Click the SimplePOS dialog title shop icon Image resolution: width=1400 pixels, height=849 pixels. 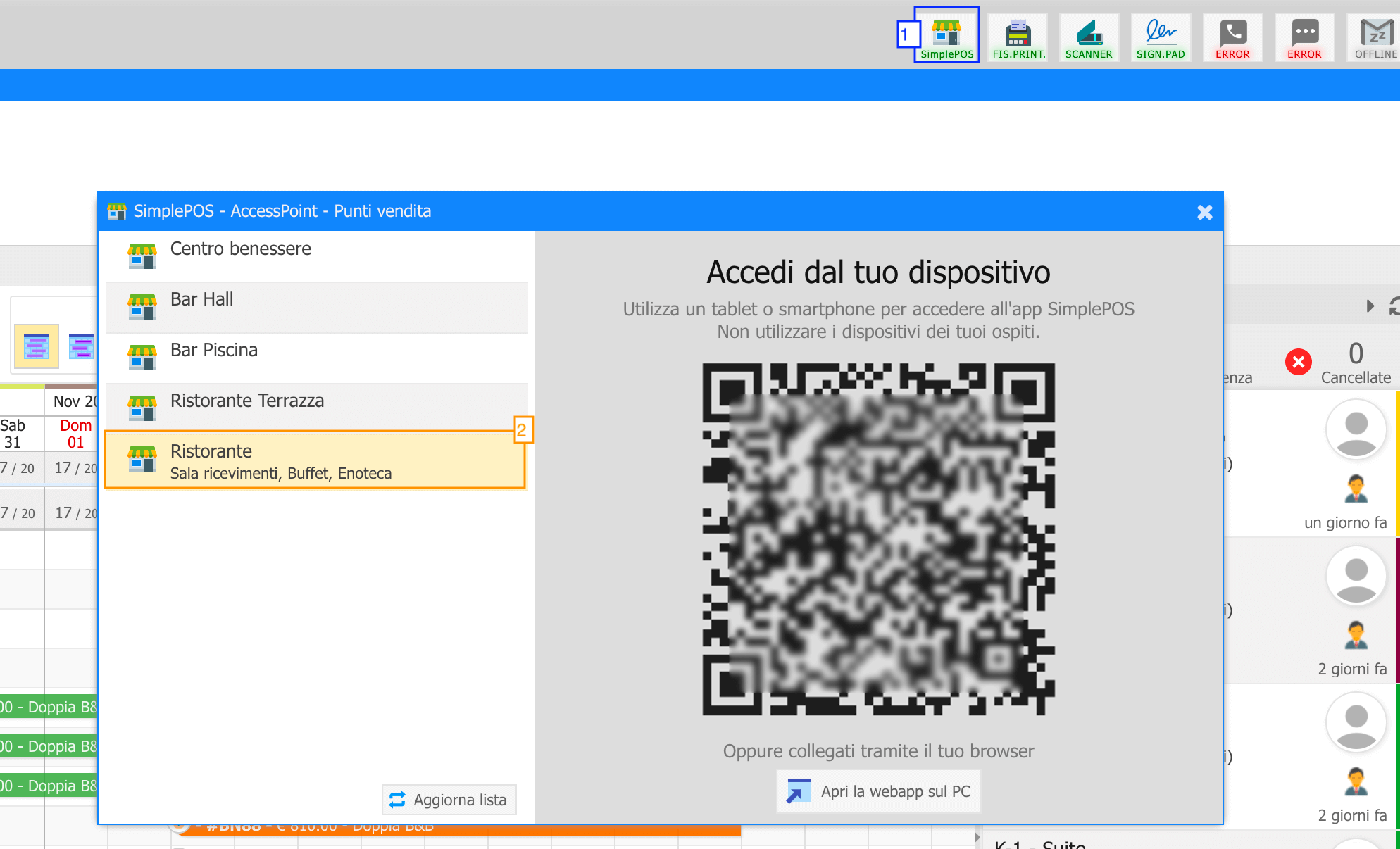[x=116, y=211]
